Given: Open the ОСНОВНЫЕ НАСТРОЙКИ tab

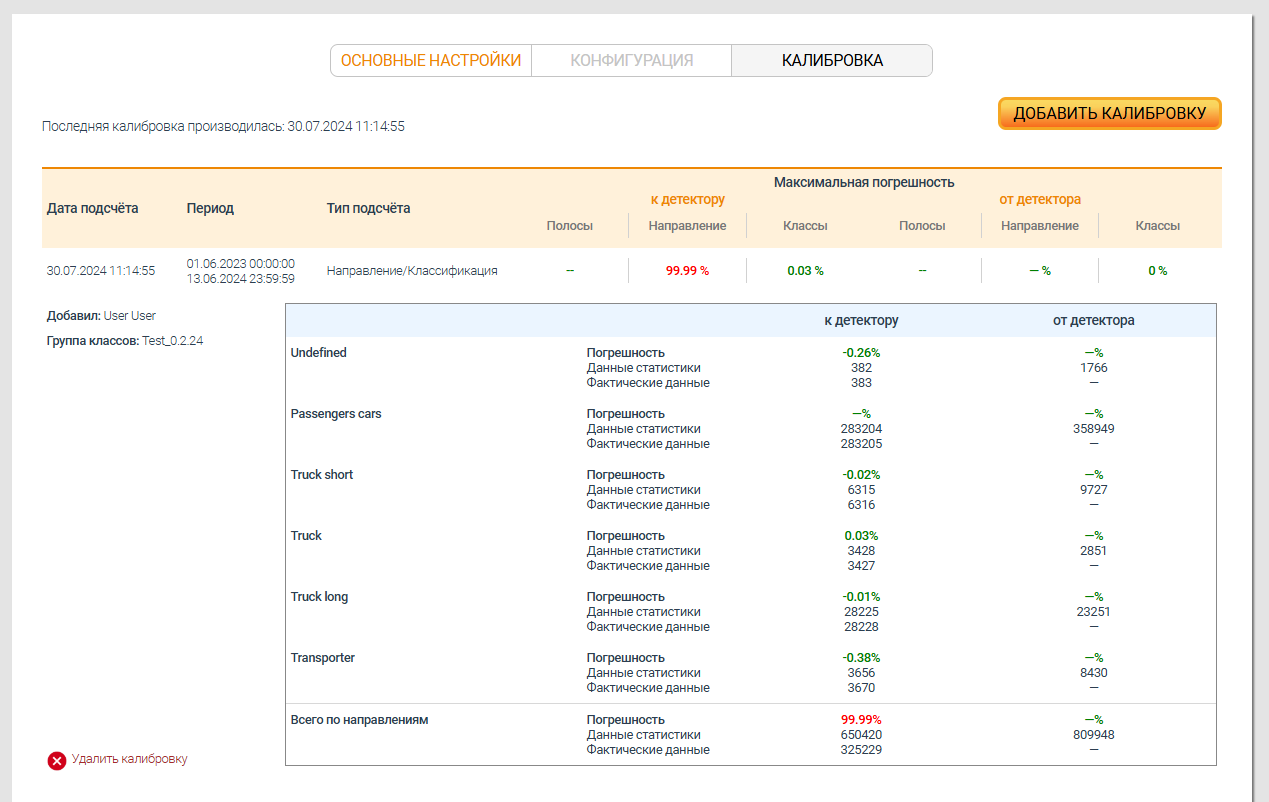Looking at the screenshot, I should coord(431,60).
